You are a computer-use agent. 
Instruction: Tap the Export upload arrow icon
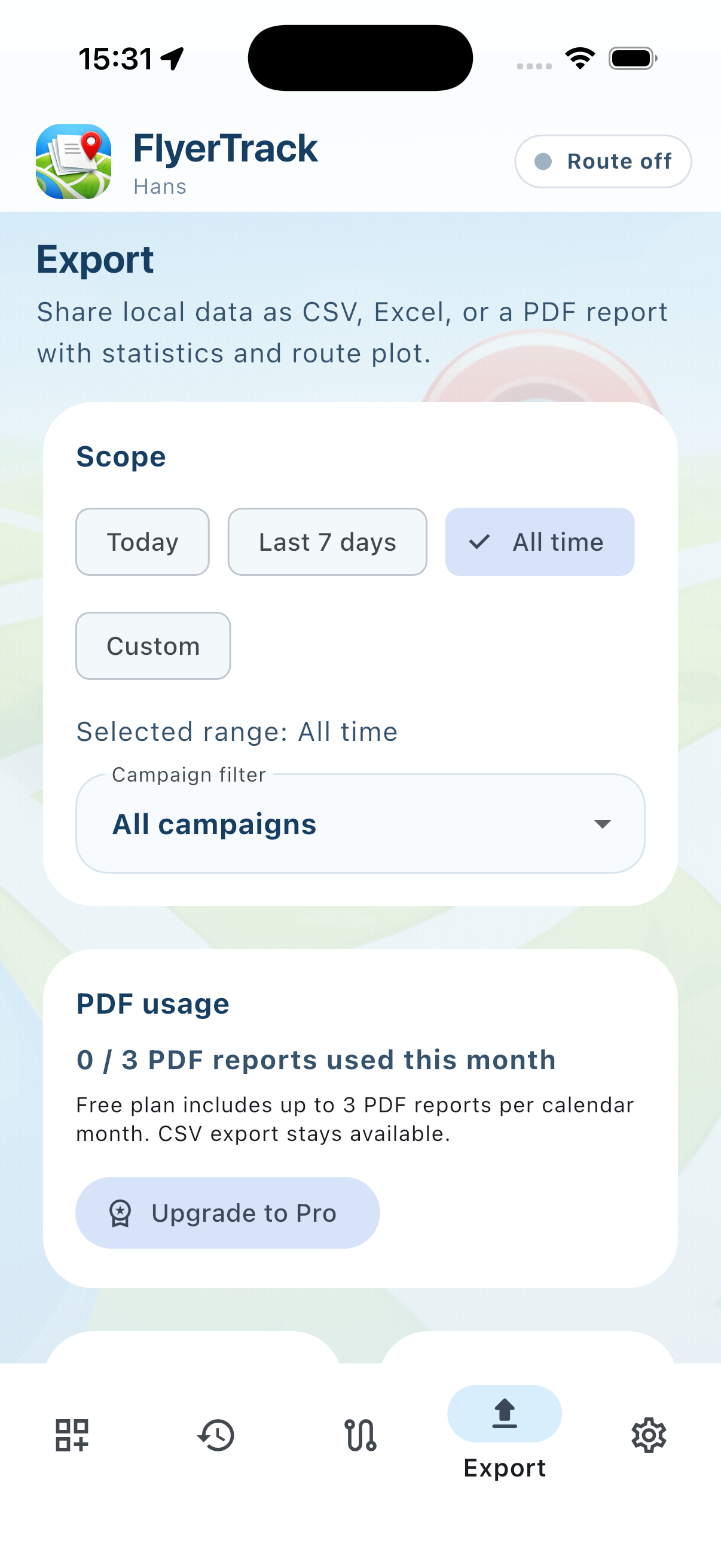[505, 1413]
